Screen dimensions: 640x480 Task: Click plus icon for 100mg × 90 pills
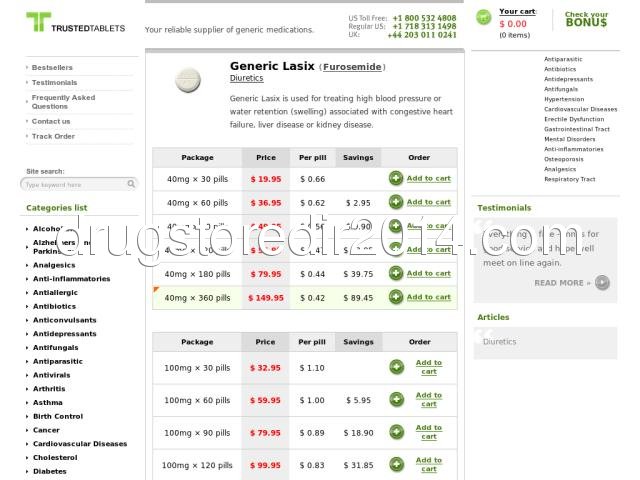coord(396,432)
